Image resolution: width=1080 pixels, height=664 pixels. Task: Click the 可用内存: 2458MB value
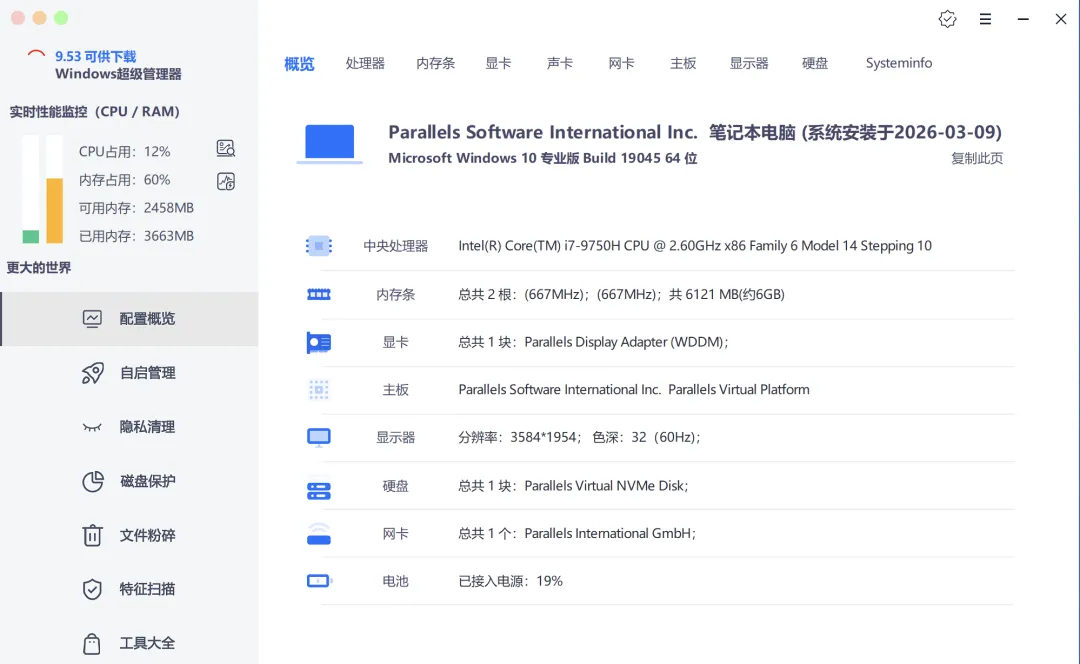tap(136, 208)
